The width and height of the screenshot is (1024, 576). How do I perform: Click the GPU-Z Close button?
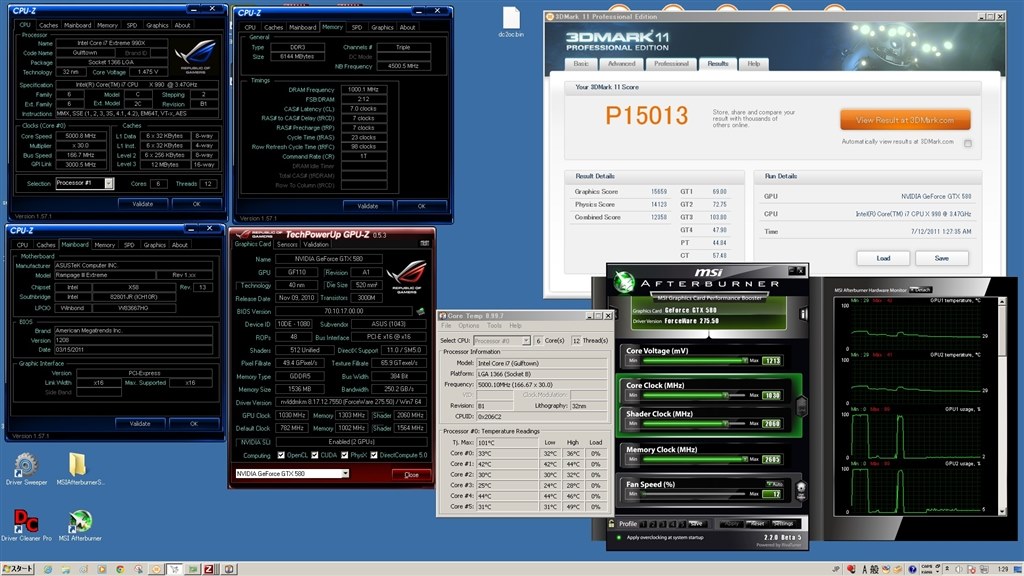(411, 475)
